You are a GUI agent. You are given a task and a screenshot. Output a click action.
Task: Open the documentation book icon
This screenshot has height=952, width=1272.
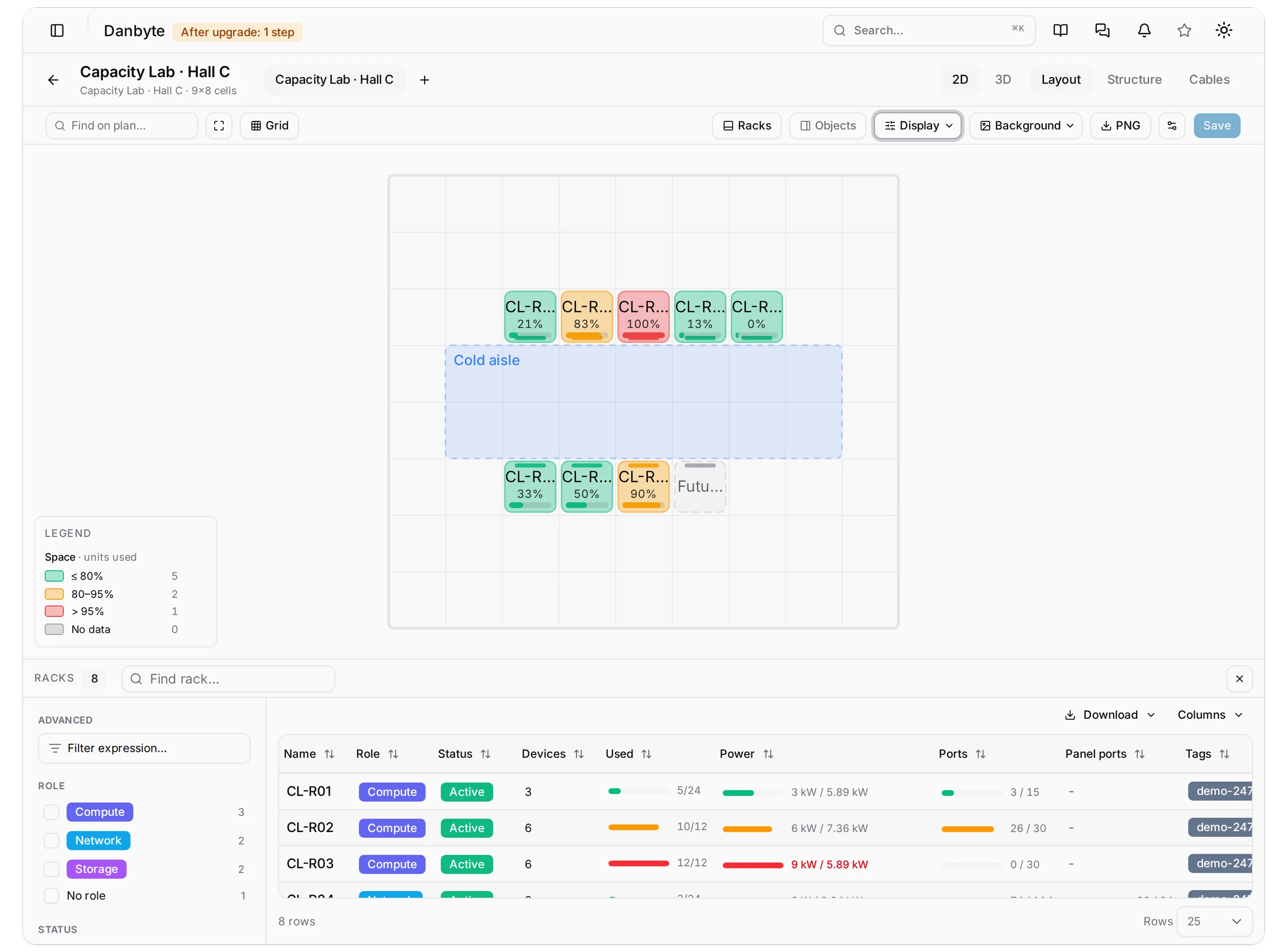[1060, 30]
